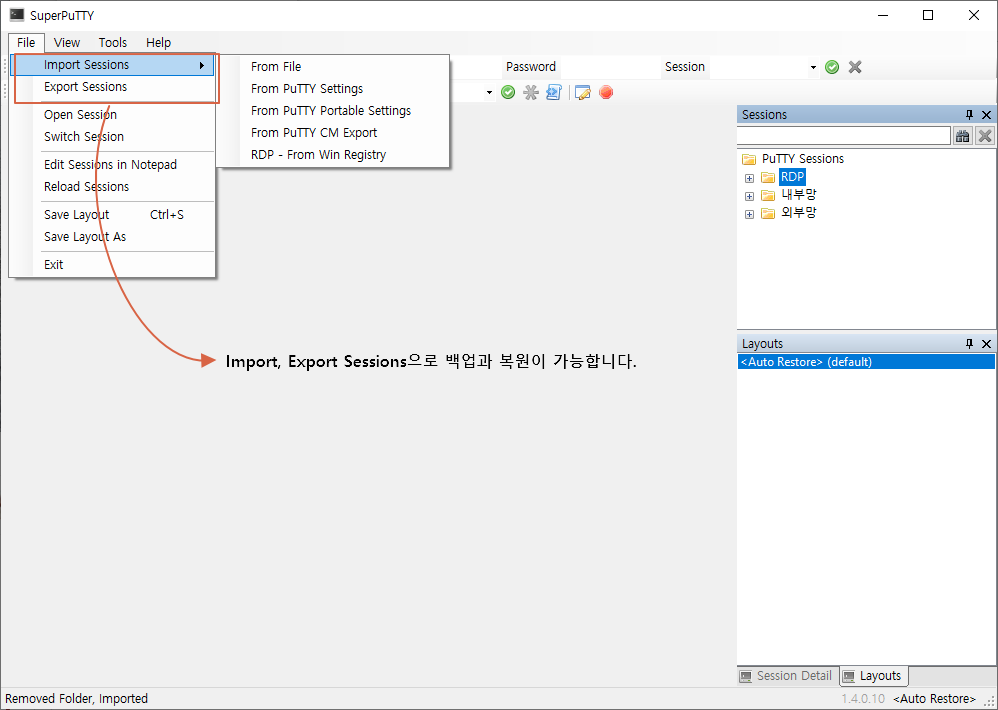998x710 pixels.
Task: Select From PuTTY Portable Settings option
Action: pos(333,111)
